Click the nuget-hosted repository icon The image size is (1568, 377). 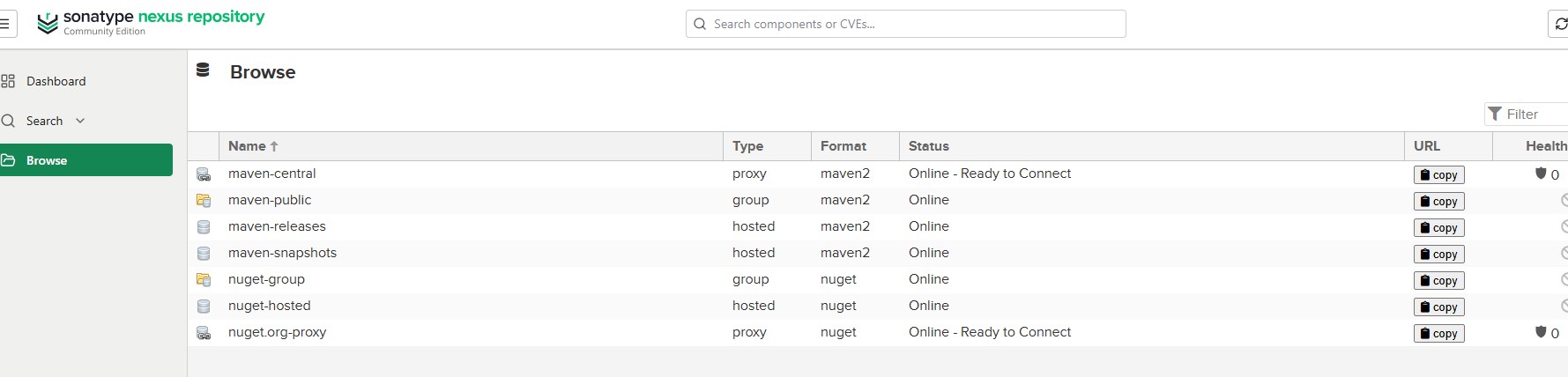pos(204,307)
